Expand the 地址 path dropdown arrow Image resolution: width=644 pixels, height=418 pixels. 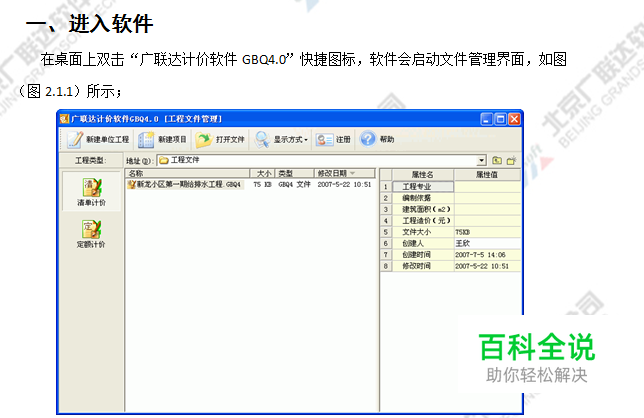[481, 161]
